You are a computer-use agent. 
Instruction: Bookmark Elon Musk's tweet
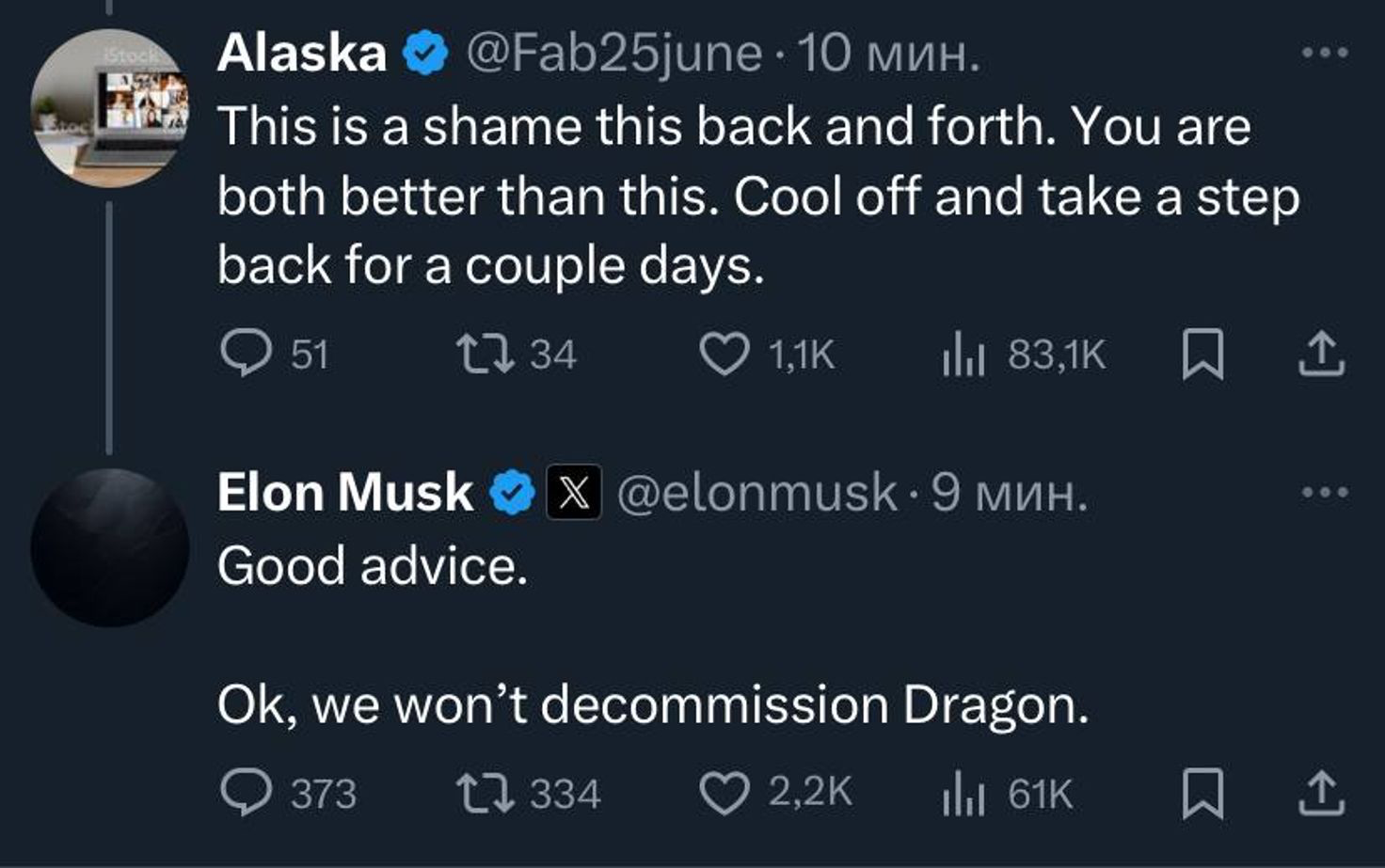coord(1202,793)
